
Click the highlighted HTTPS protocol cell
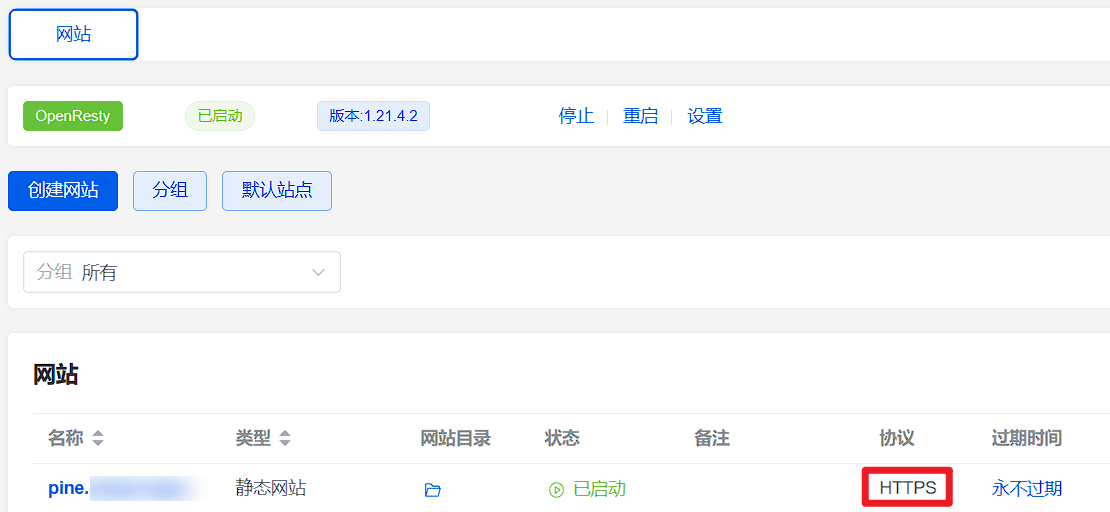[x=908, y=488]
